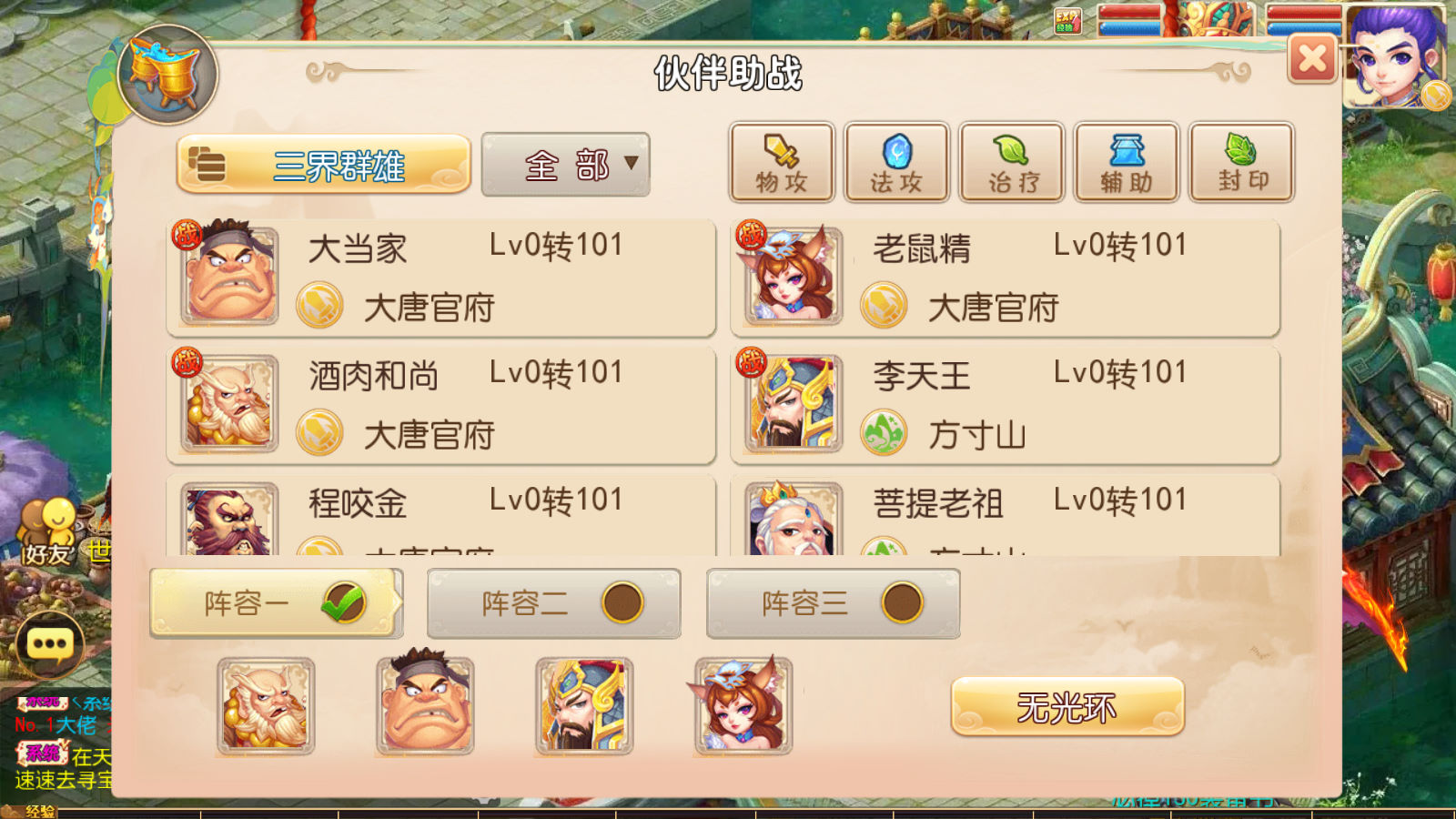The height and width of the screenshot is (819, 1456).
Task: Select the 辅助 support filter
Action: 1127,163
